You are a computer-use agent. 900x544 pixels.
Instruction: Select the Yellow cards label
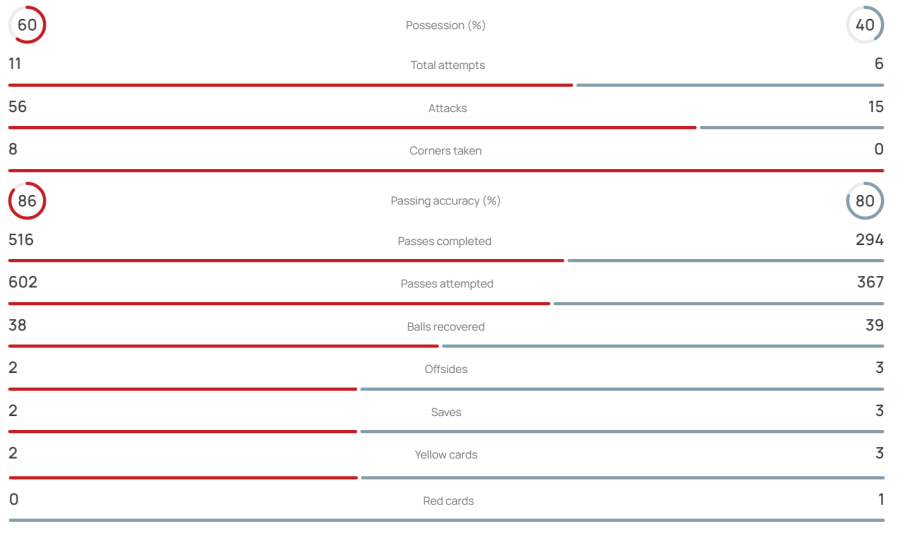446,454
